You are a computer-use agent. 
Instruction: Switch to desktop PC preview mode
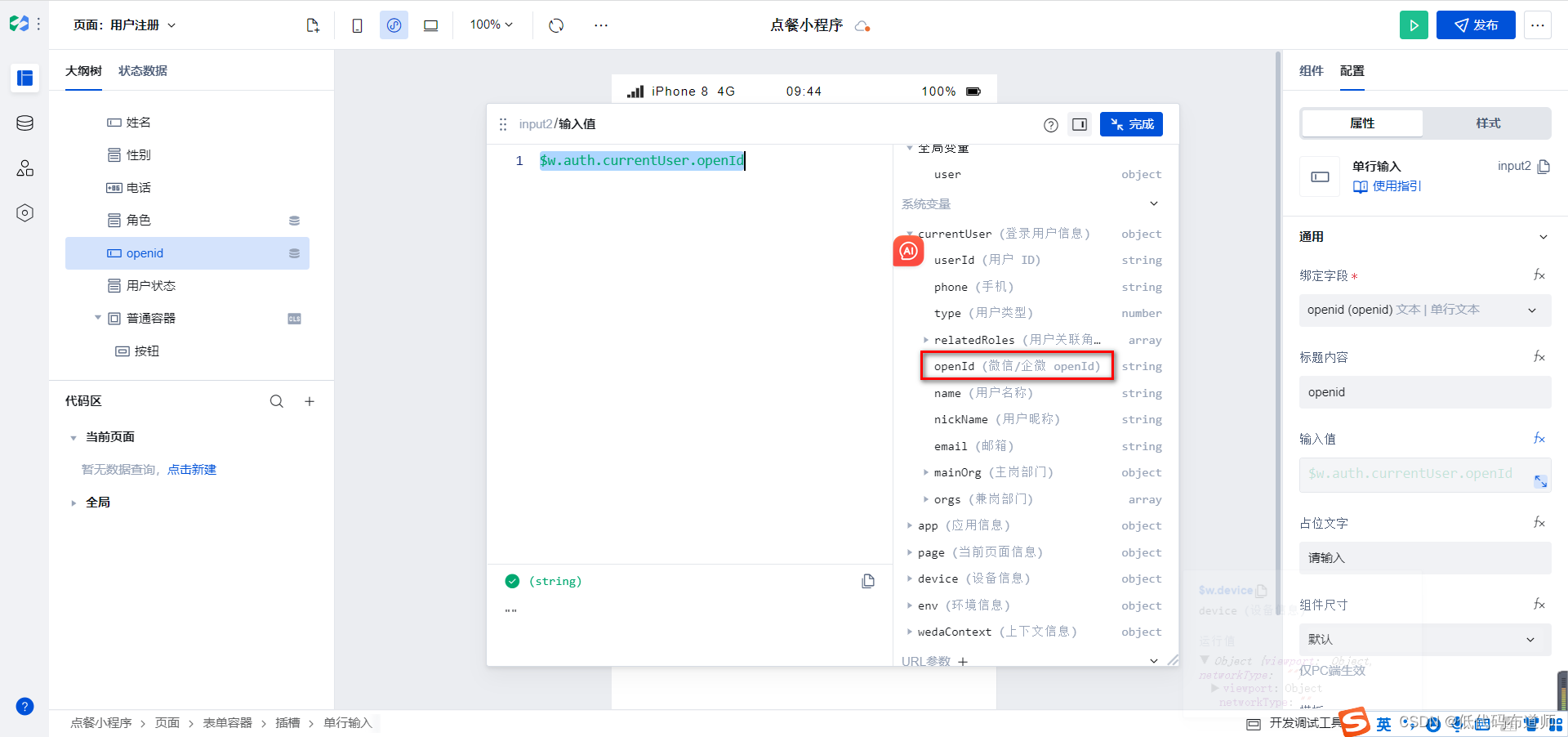tap(430, 25)
